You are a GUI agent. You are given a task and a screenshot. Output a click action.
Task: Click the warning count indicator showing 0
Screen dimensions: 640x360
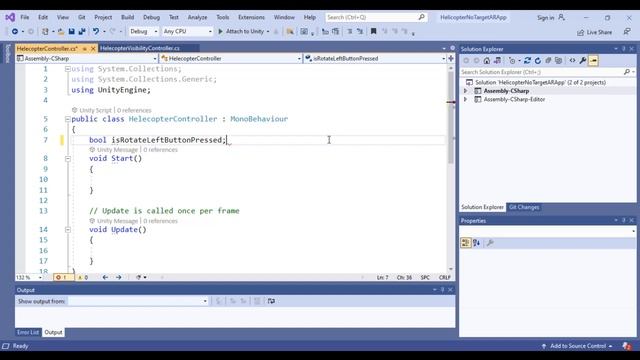83,277
